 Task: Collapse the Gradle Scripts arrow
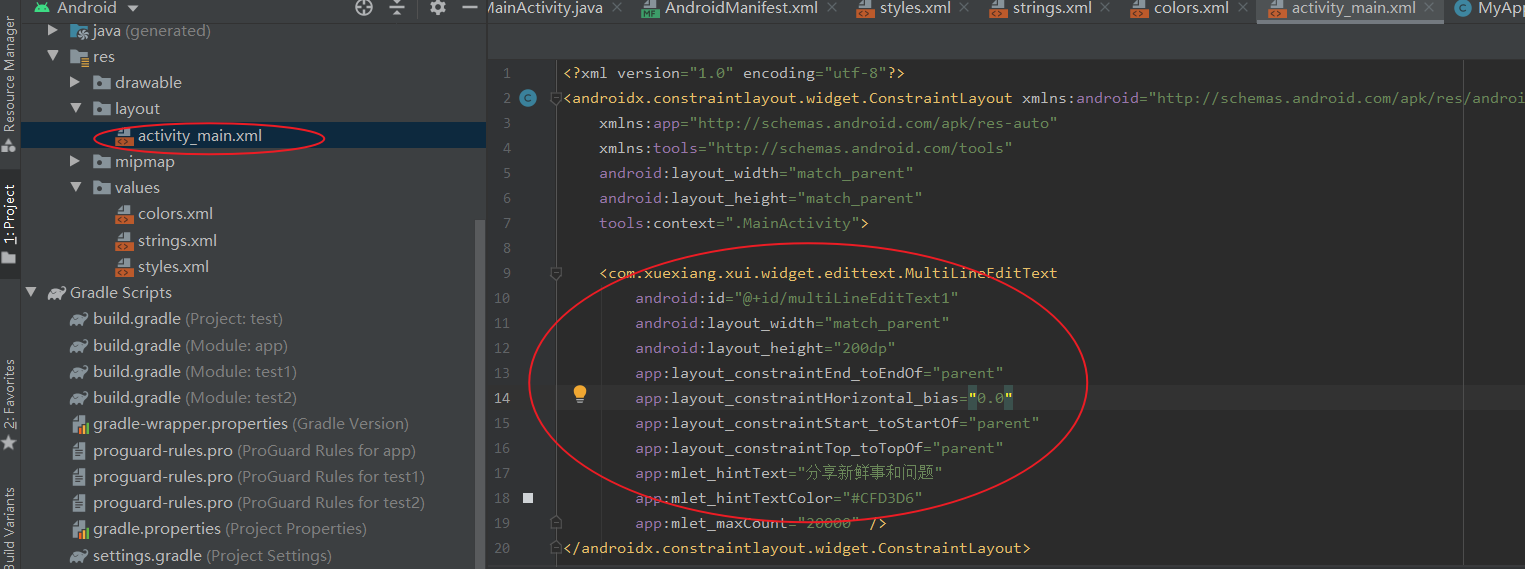(31, 293)
